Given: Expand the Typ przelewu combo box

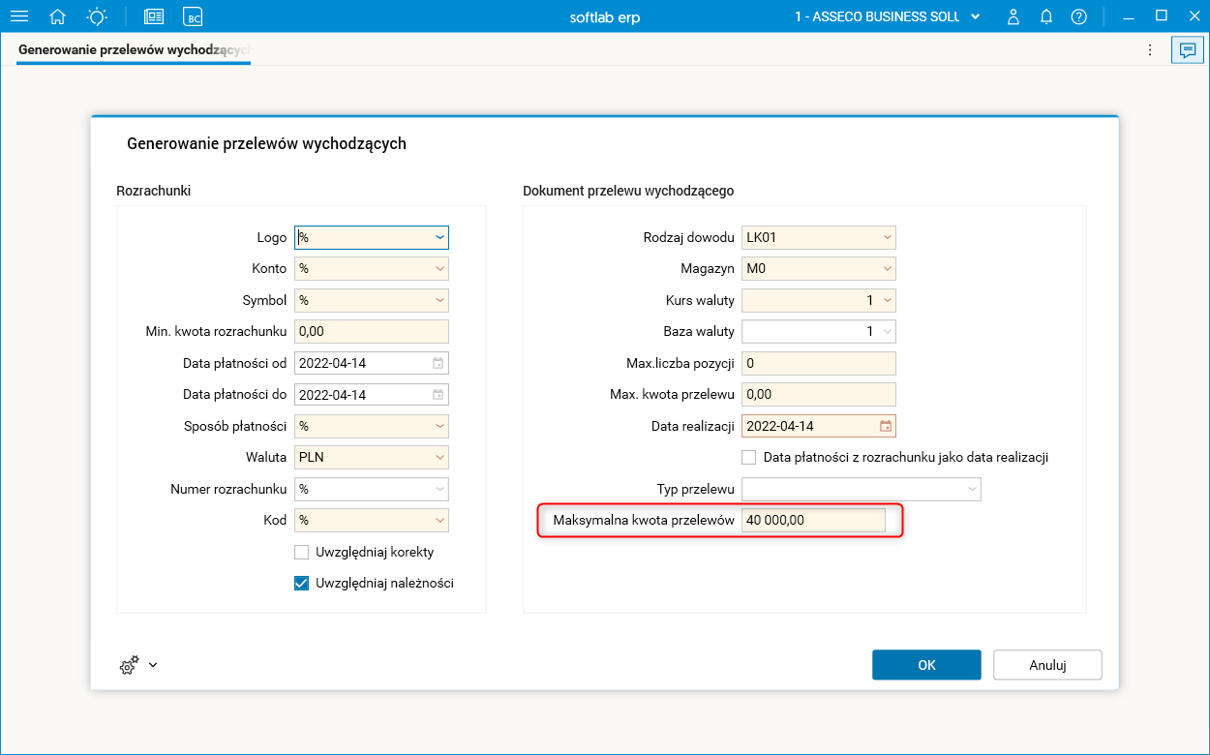Looking at the screenshot, I should [972, 489].
